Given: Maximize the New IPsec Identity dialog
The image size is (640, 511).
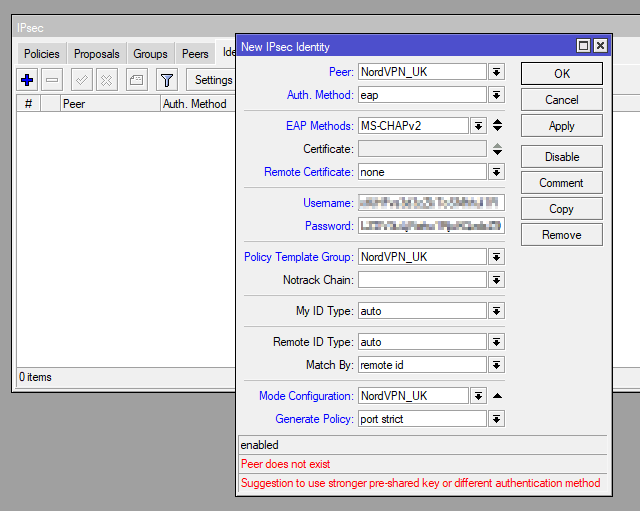Looking at the screenshot, I should pyautogui.click(x=584, y=45).
